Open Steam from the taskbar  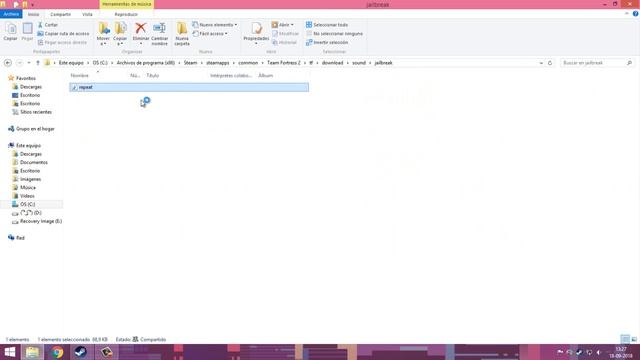[81, 352]
